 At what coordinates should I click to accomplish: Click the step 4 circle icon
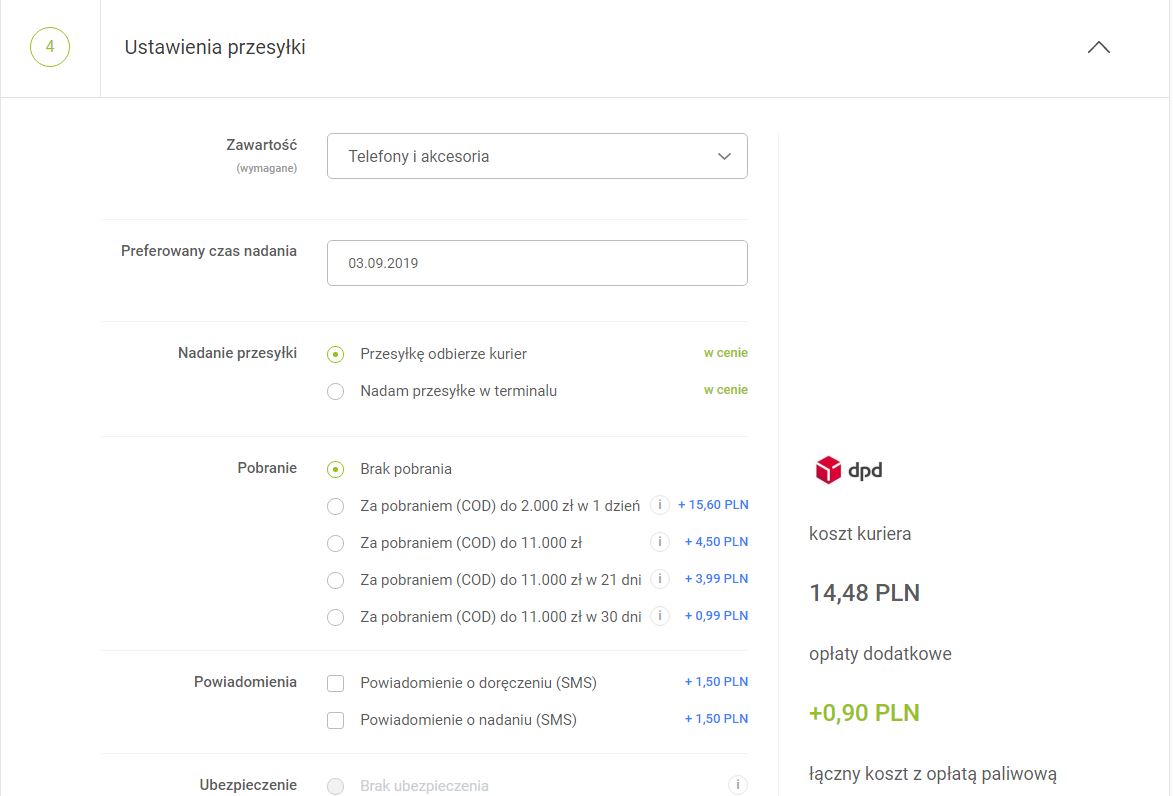(x=50, y=47)
